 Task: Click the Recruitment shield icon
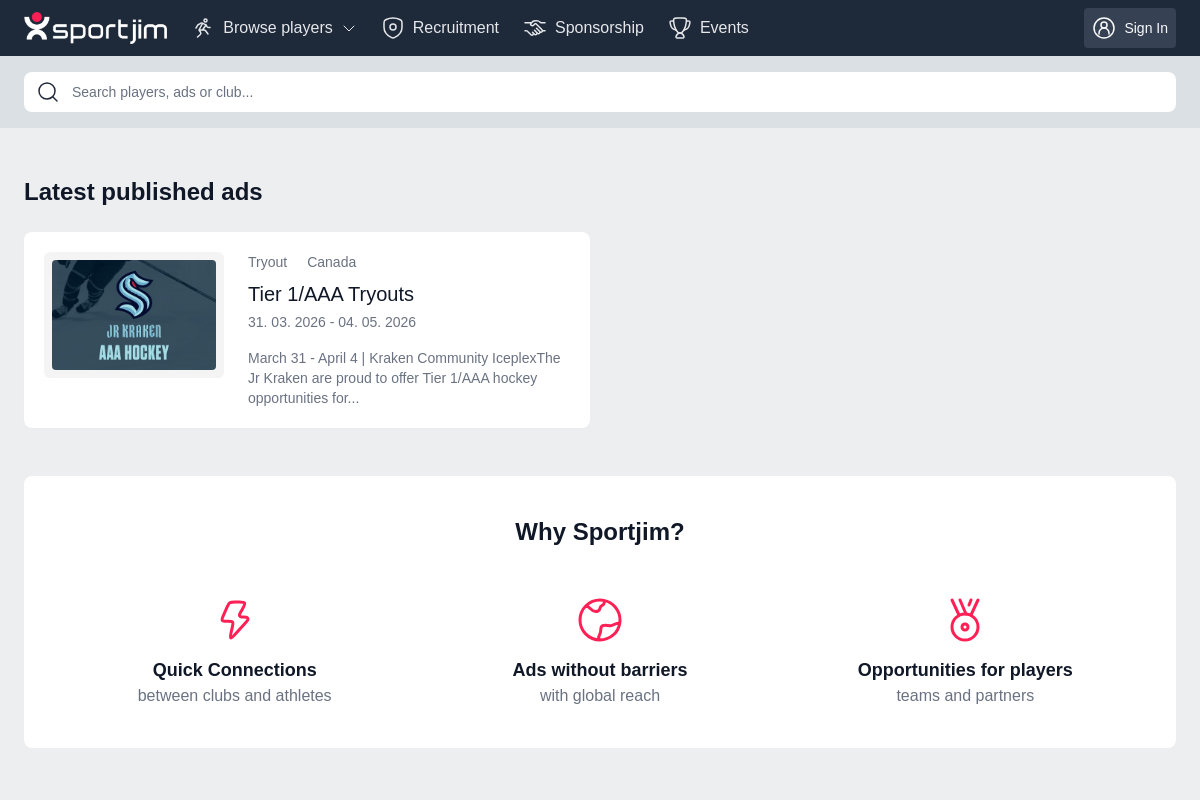point(393,28)
